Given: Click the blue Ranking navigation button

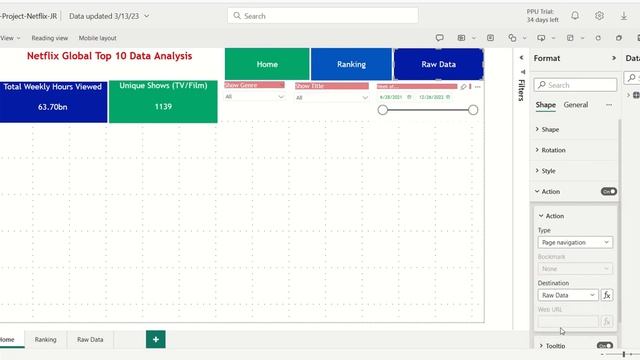Looking at the screenshot, I should click(351, 64).
